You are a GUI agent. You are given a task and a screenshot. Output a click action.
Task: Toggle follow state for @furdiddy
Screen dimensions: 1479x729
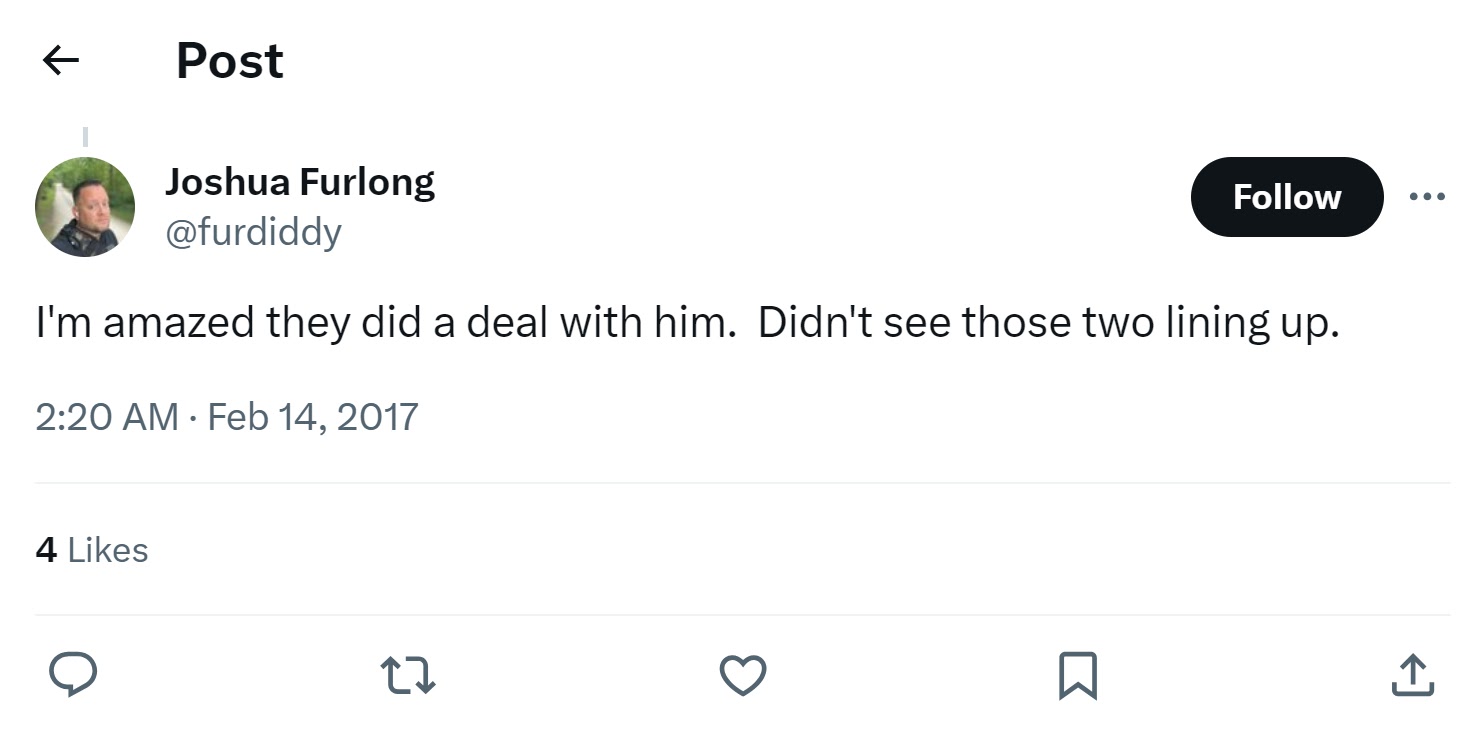(1286, 197)
